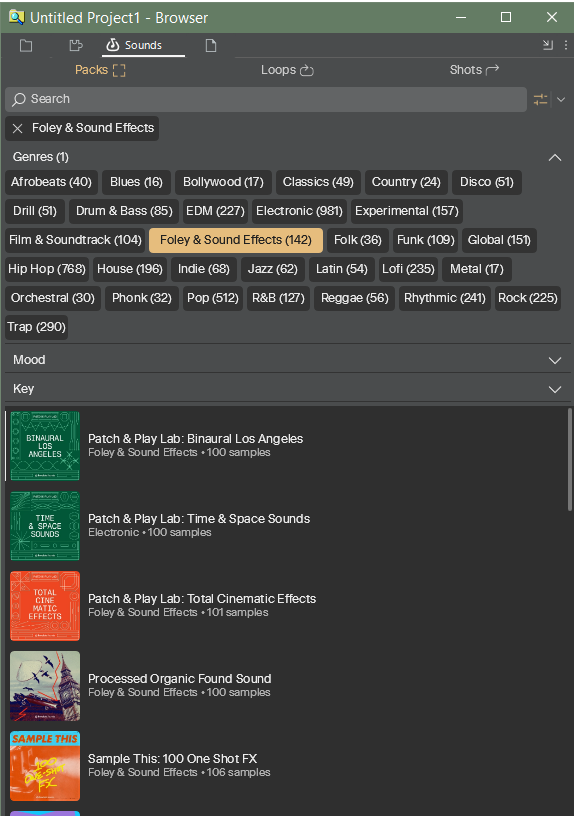
Task: Toggle the Afrobeats (40) genre tag
Action: point(51,182)
